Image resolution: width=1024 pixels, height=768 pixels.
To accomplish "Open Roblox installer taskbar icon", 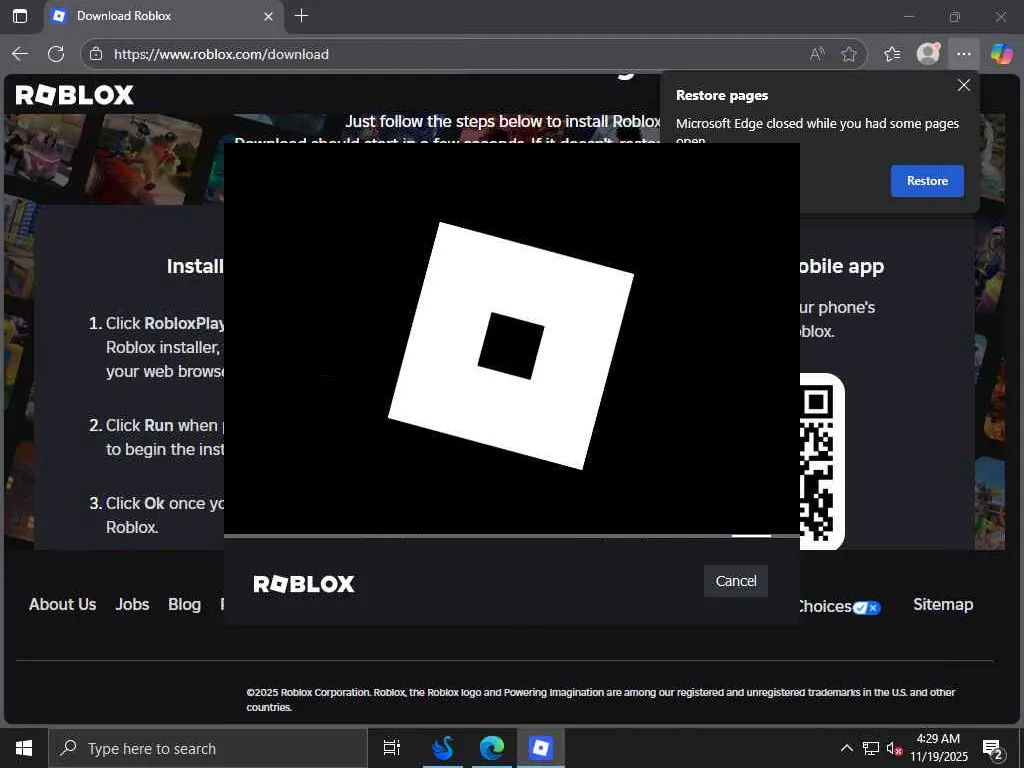I will point(541,748).
